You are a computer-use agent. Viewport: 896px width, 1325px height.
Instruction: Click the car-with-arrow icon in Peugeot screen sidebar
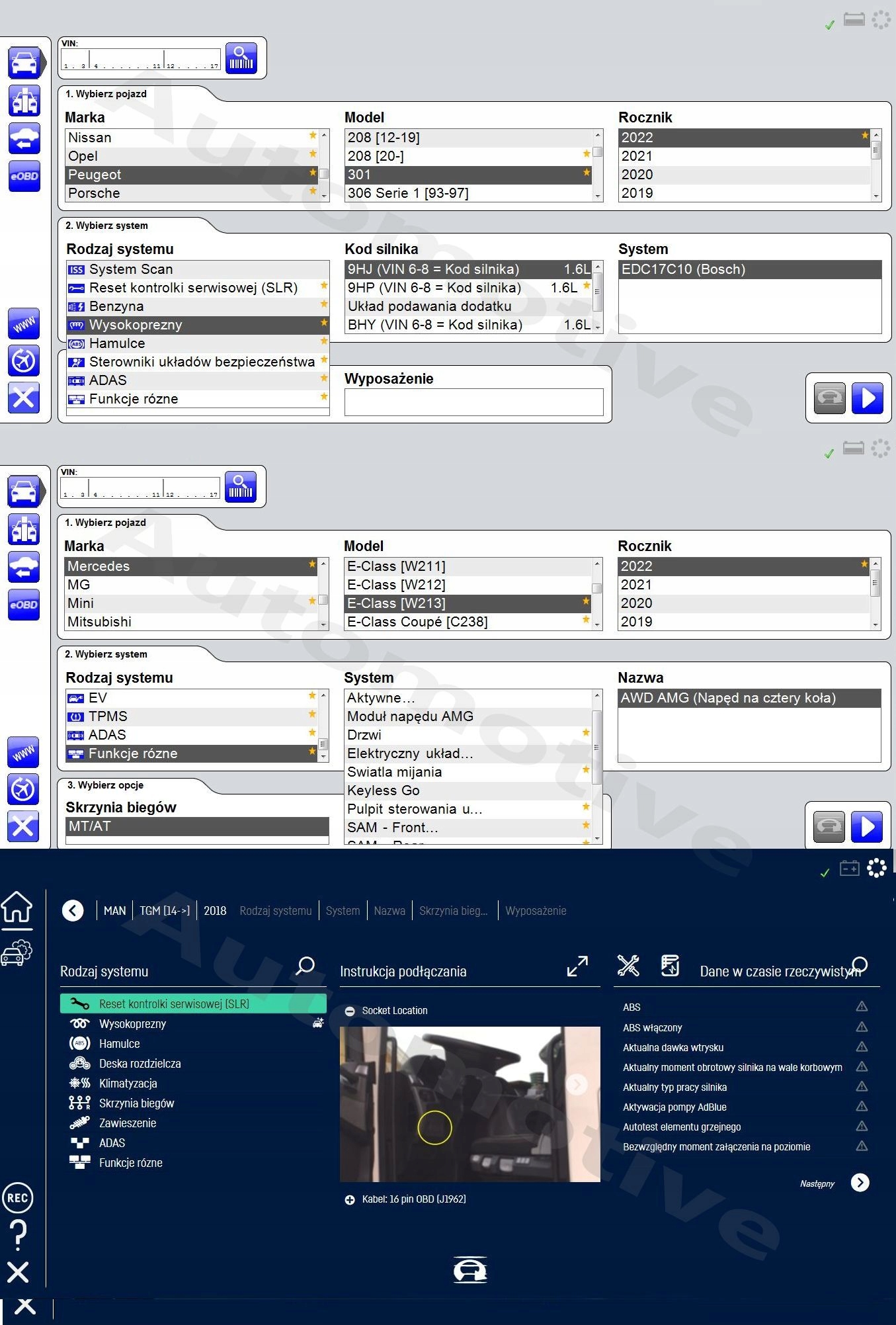24,139
